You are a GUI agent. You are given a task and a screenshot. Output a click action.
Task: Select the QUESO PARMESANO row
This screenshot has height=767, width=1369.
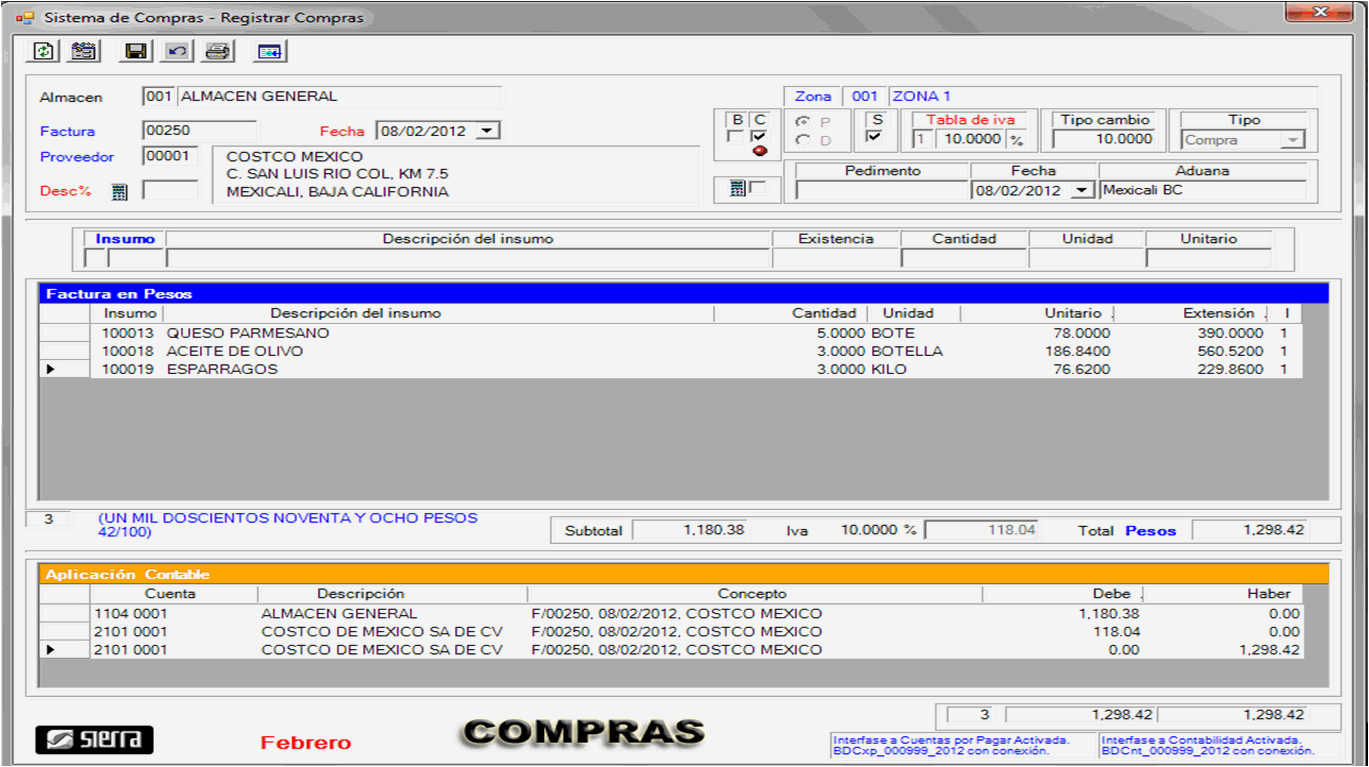247,333
